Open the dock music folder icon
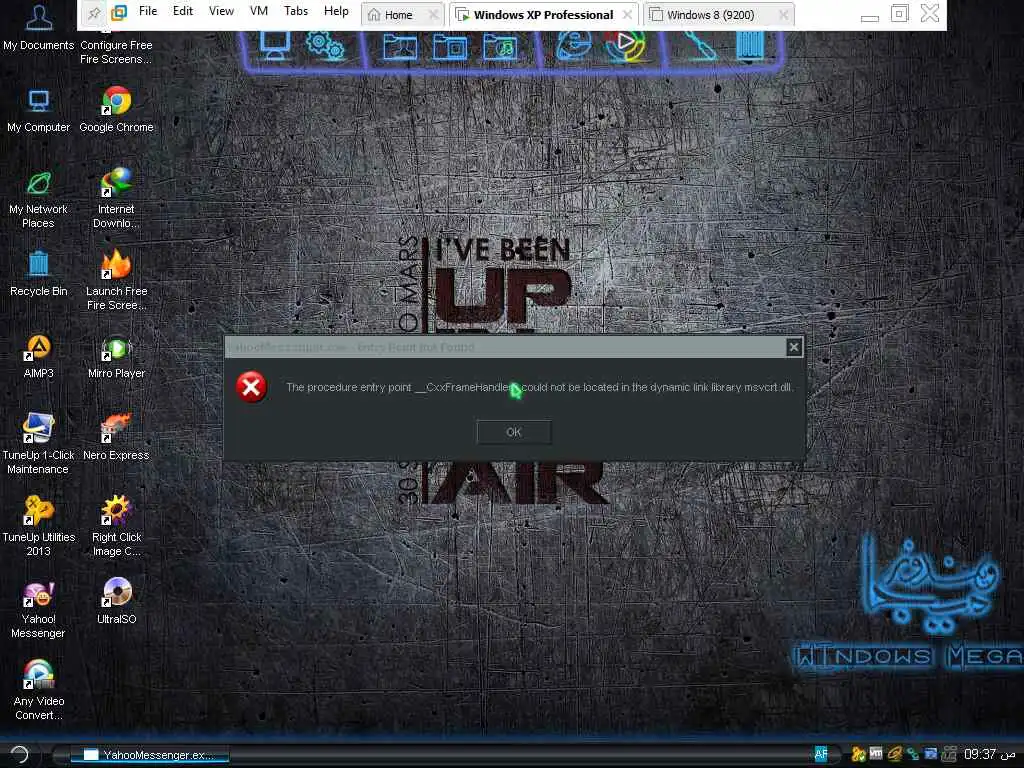 point(500,48)
